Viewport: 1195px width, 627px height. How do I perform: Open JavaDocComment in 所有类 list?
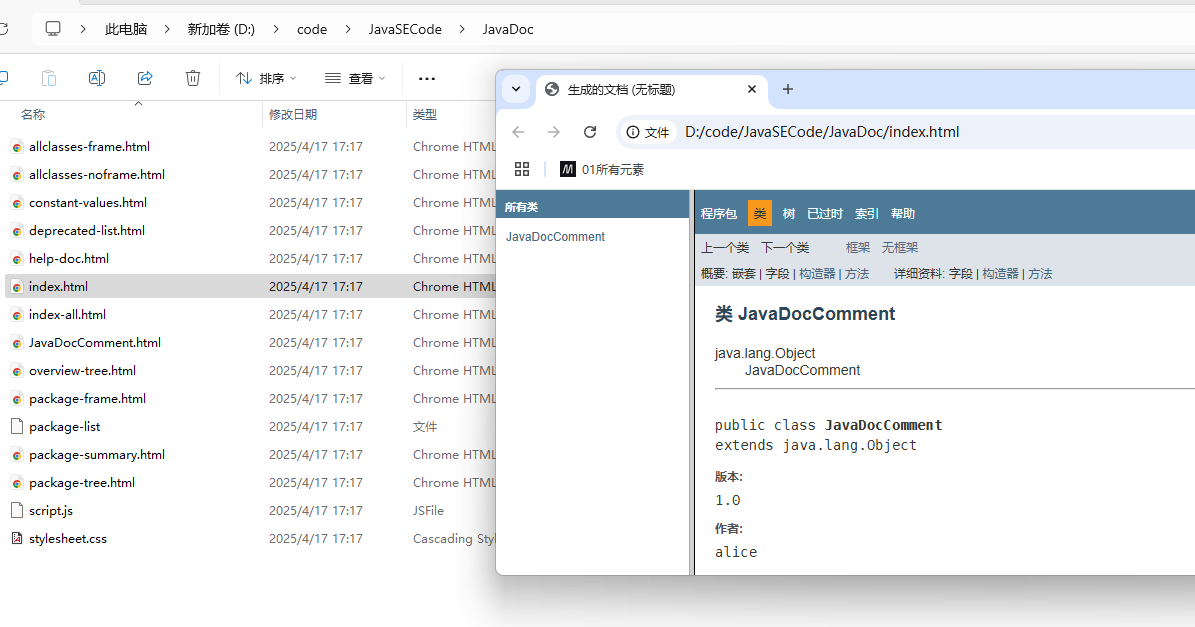tap(555, 237)
